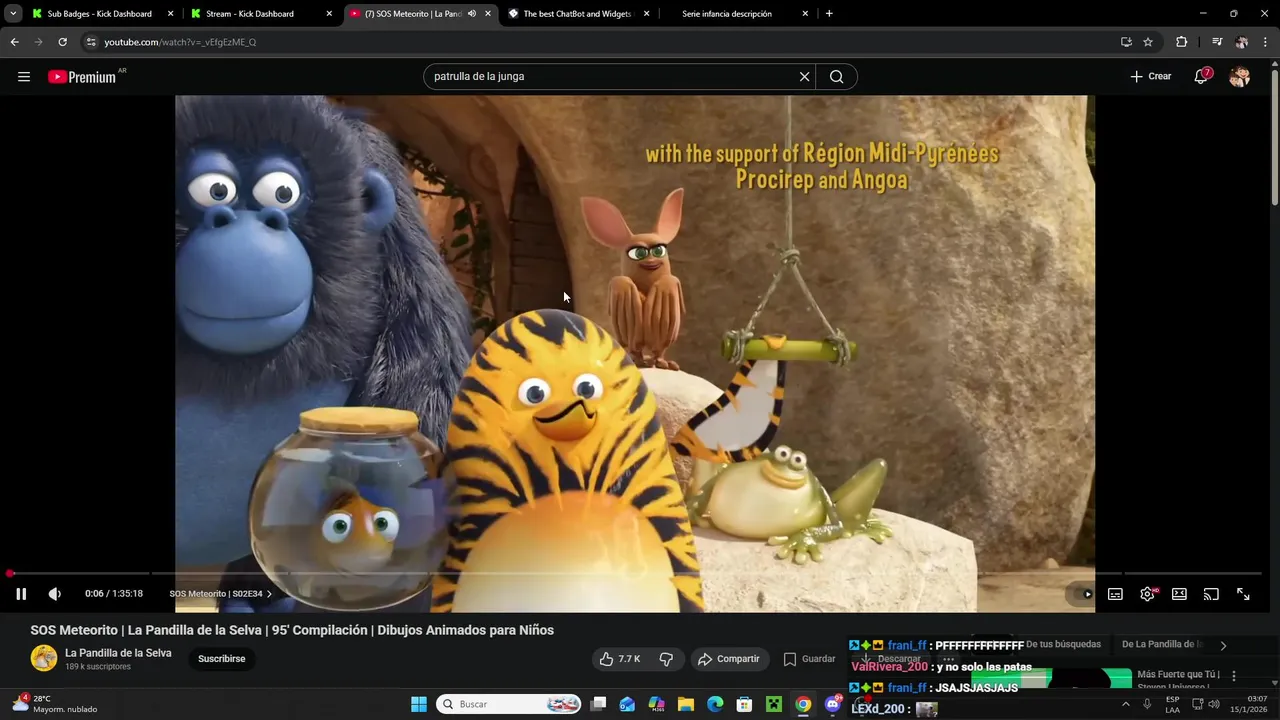Go to YouTube Premium home logo
The width and height of the screenshot is (1280, 720).
82,77
